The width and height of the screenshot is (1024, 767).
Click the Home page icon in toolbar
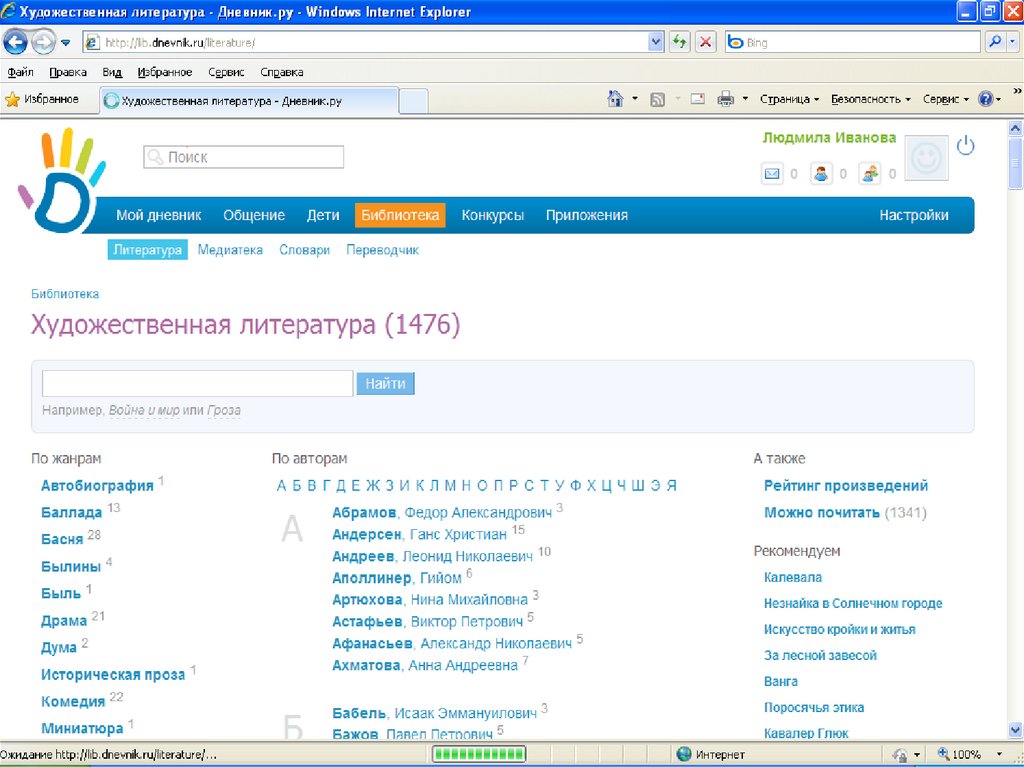click(x=616, y=99)
